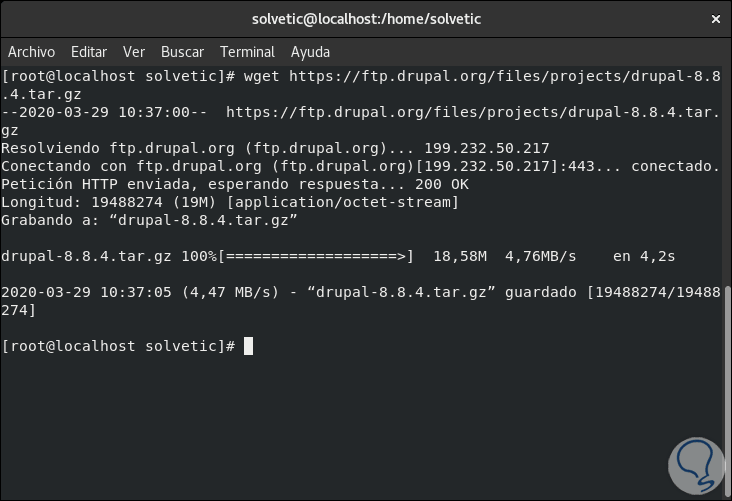
Task: Click the IP address 199.232.50.217 on the Resolviendo line
Action: coord(487,148)
